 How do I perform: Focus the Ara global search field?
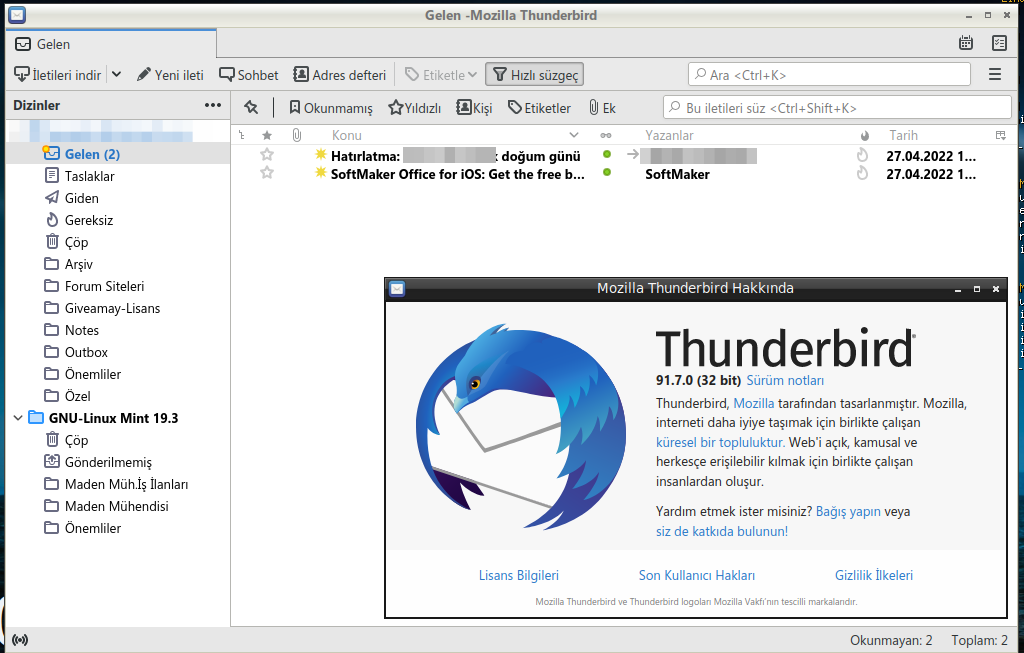click(829, 74)
